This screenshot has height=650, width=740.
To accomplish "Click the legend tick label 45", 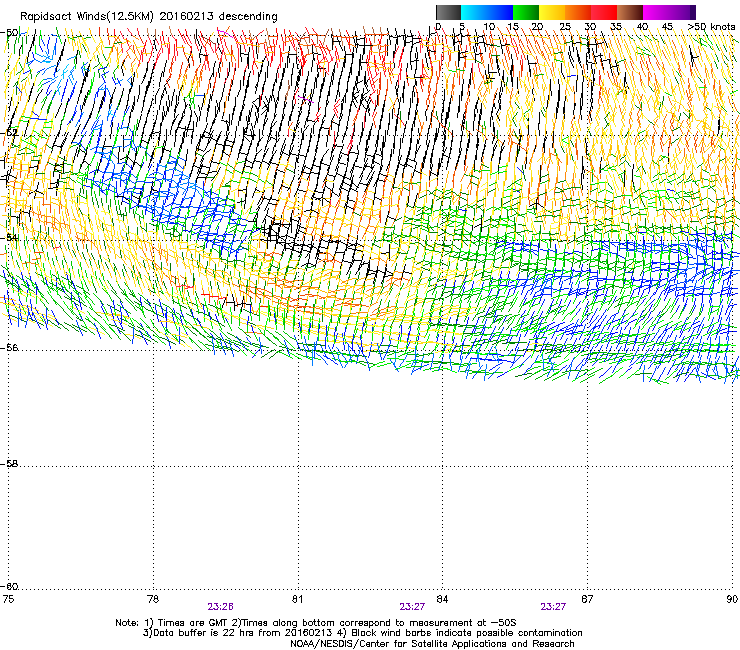I will click(x=667, y=27).
